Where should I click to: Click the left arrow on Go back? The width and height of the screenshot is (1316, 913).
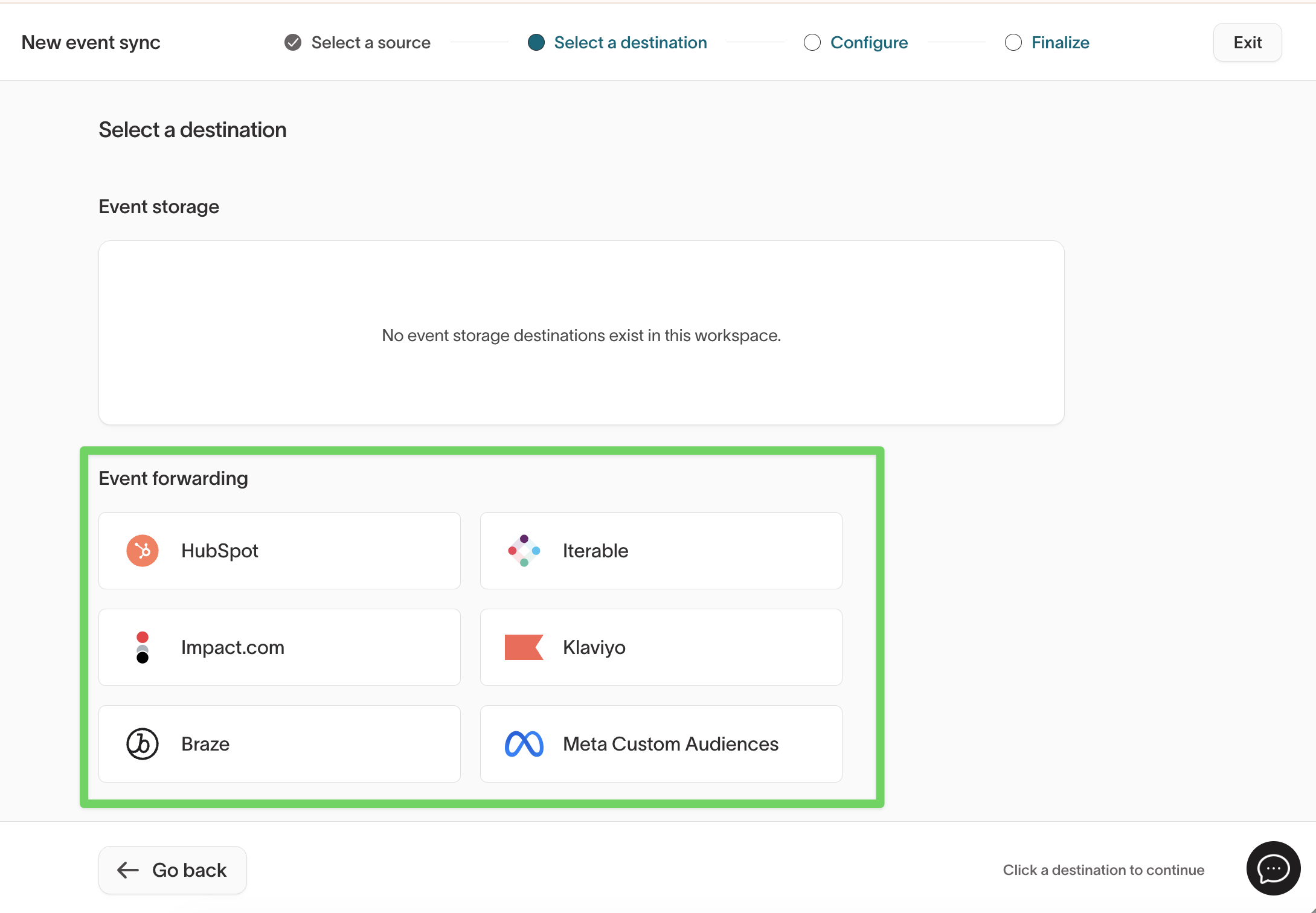click(128, 870)
